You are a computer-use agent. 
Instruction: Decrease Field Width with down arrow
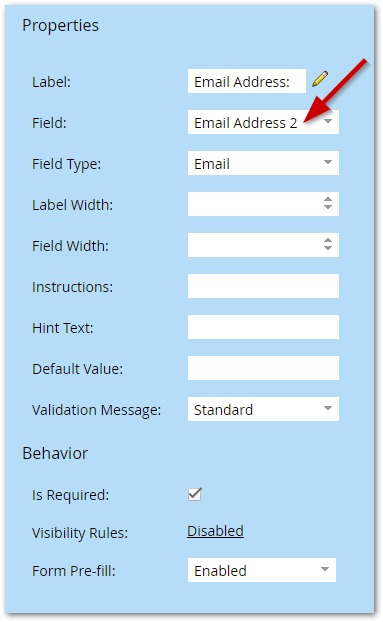(x=328, y=248)
